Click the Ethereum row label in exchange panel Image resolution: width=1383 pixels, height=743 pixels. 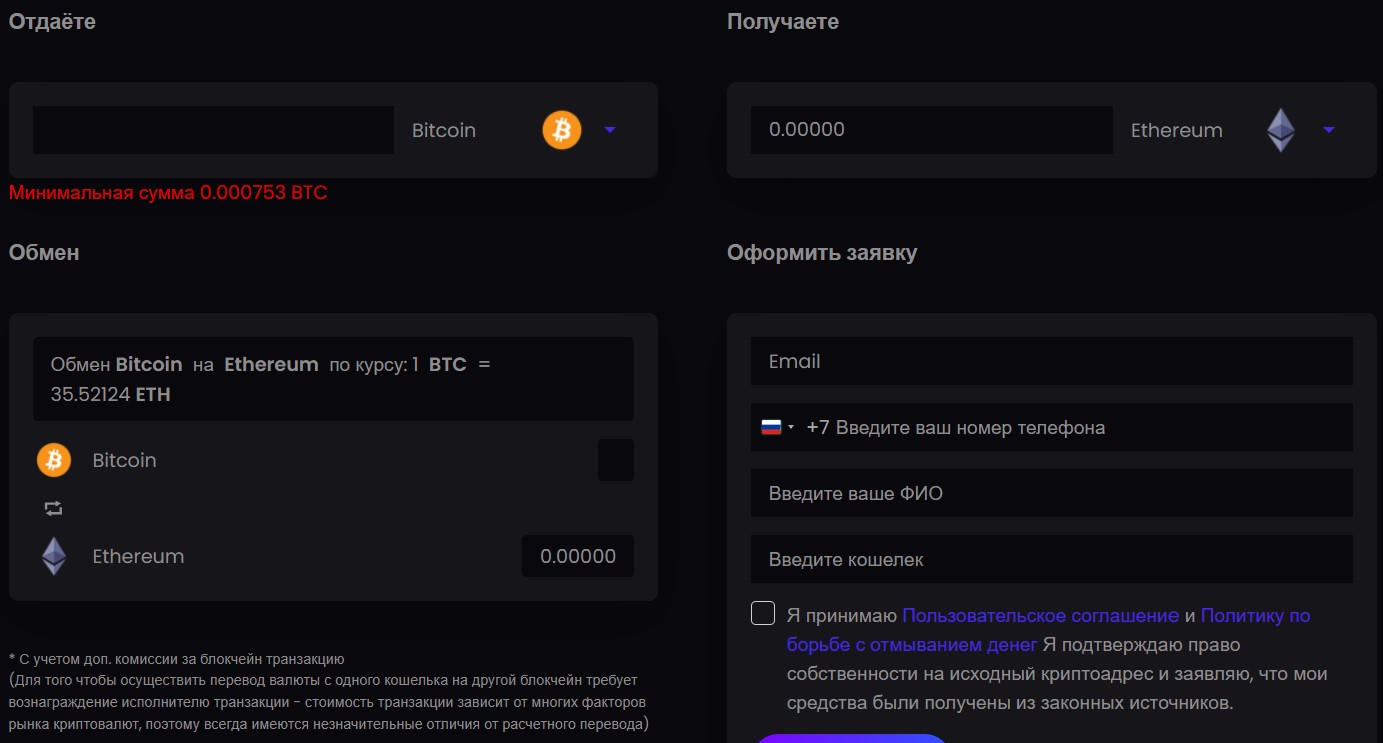tap(138, 556)
